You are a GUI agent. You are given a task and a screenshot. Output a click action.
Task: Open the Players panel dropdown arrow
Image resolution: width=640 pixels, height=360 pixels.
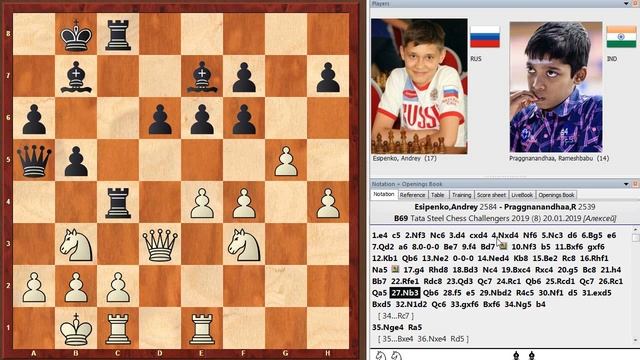(x=626, y=3)
